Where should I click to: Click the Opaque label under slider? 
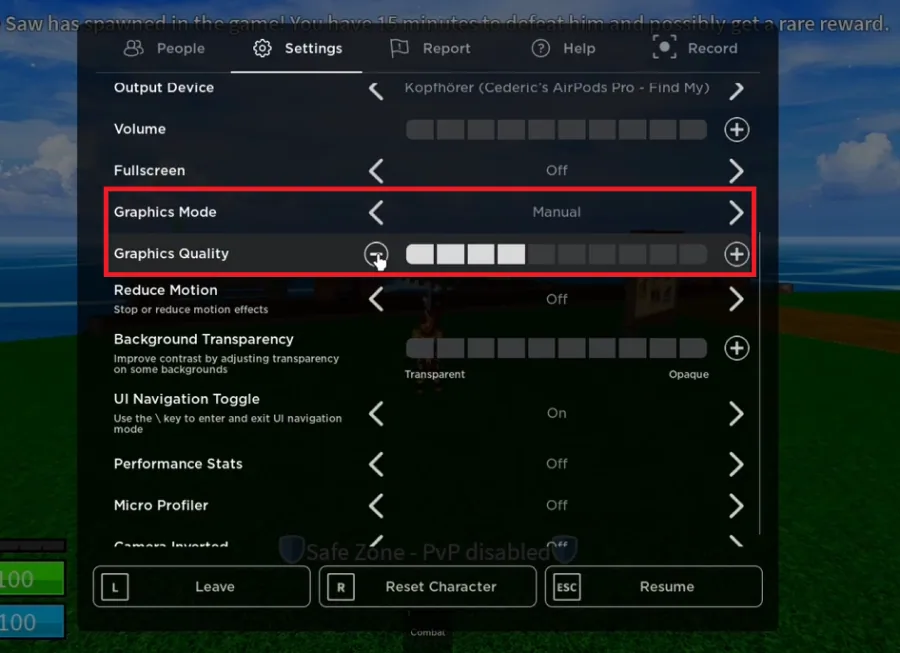688,374
